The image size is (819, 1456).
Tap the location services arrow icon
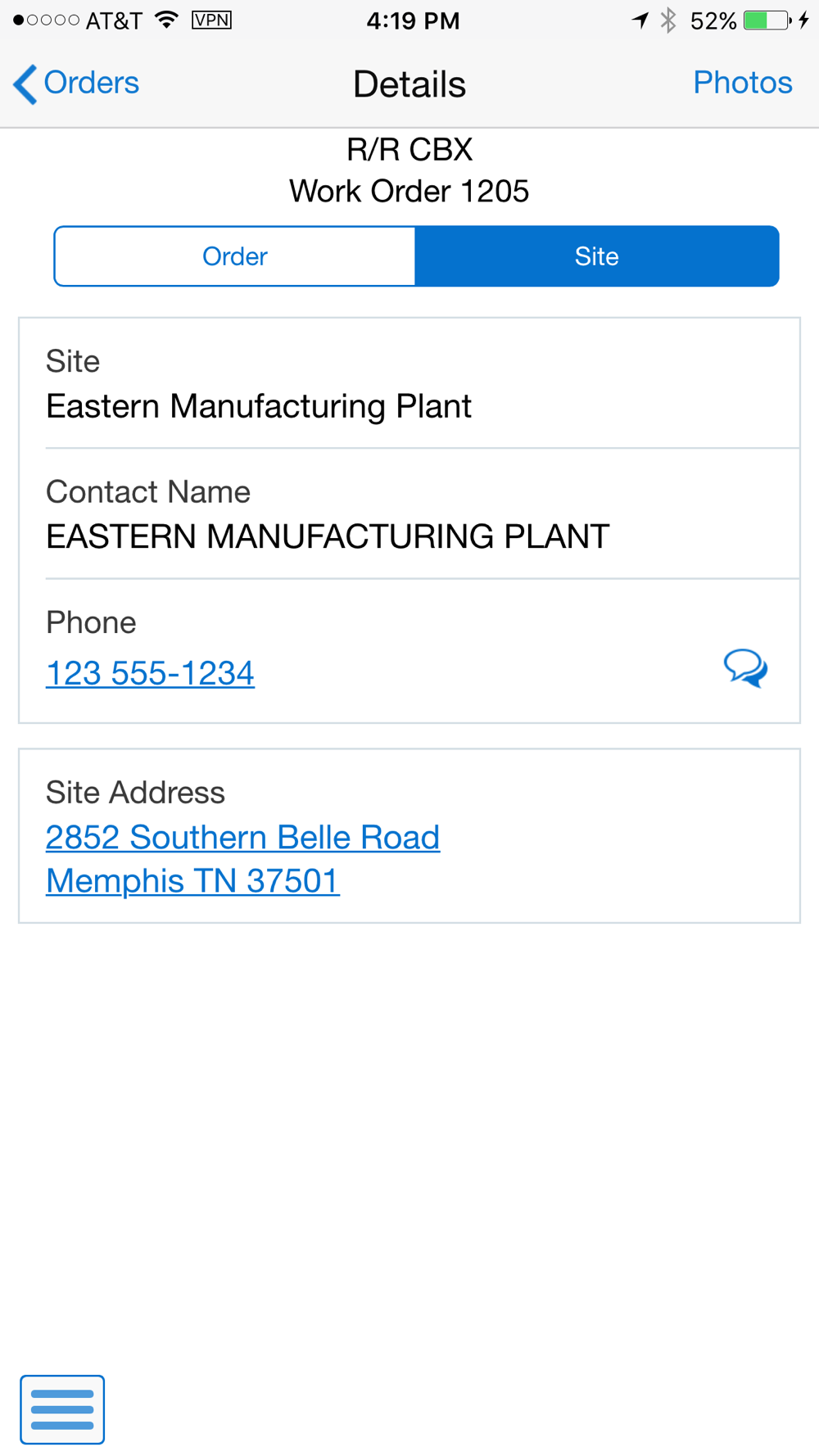[x=640, y=20]
